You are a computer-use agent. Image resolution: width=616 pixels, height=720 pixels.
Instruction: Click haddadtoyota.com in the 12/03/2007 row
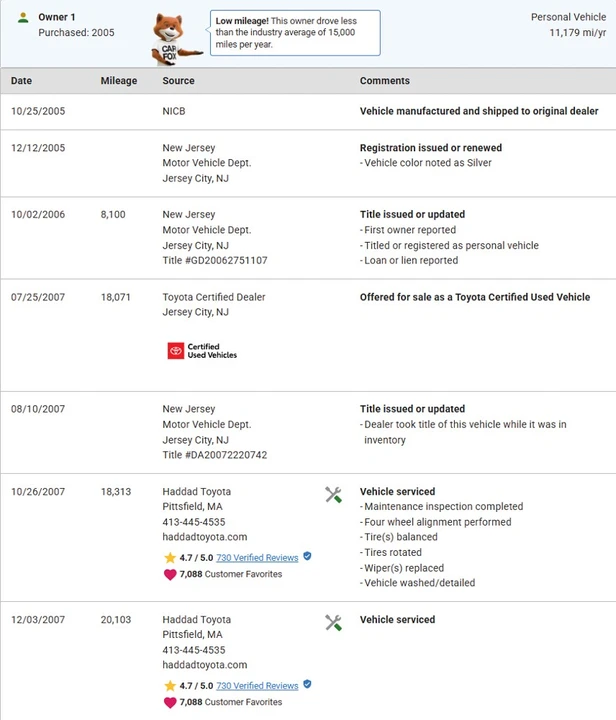point(205,665)
